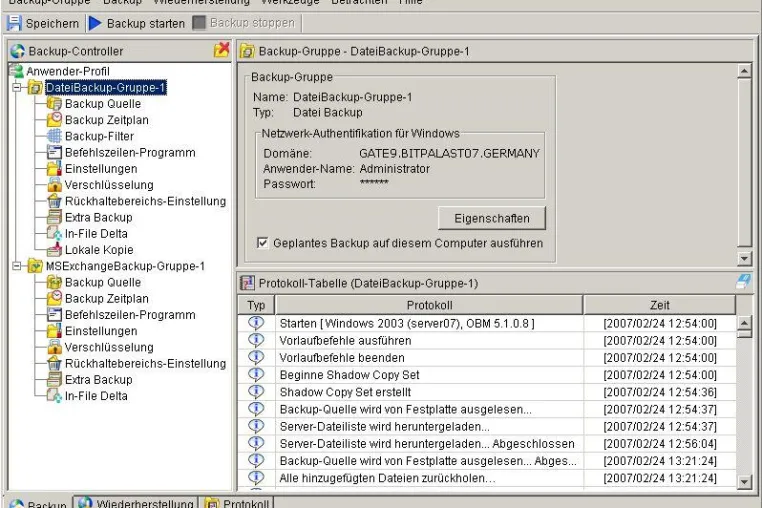Click Backup Quelle icon under DateiBackup-Gruppe-1
Viewport: 762px width, 508px height.
54,104
